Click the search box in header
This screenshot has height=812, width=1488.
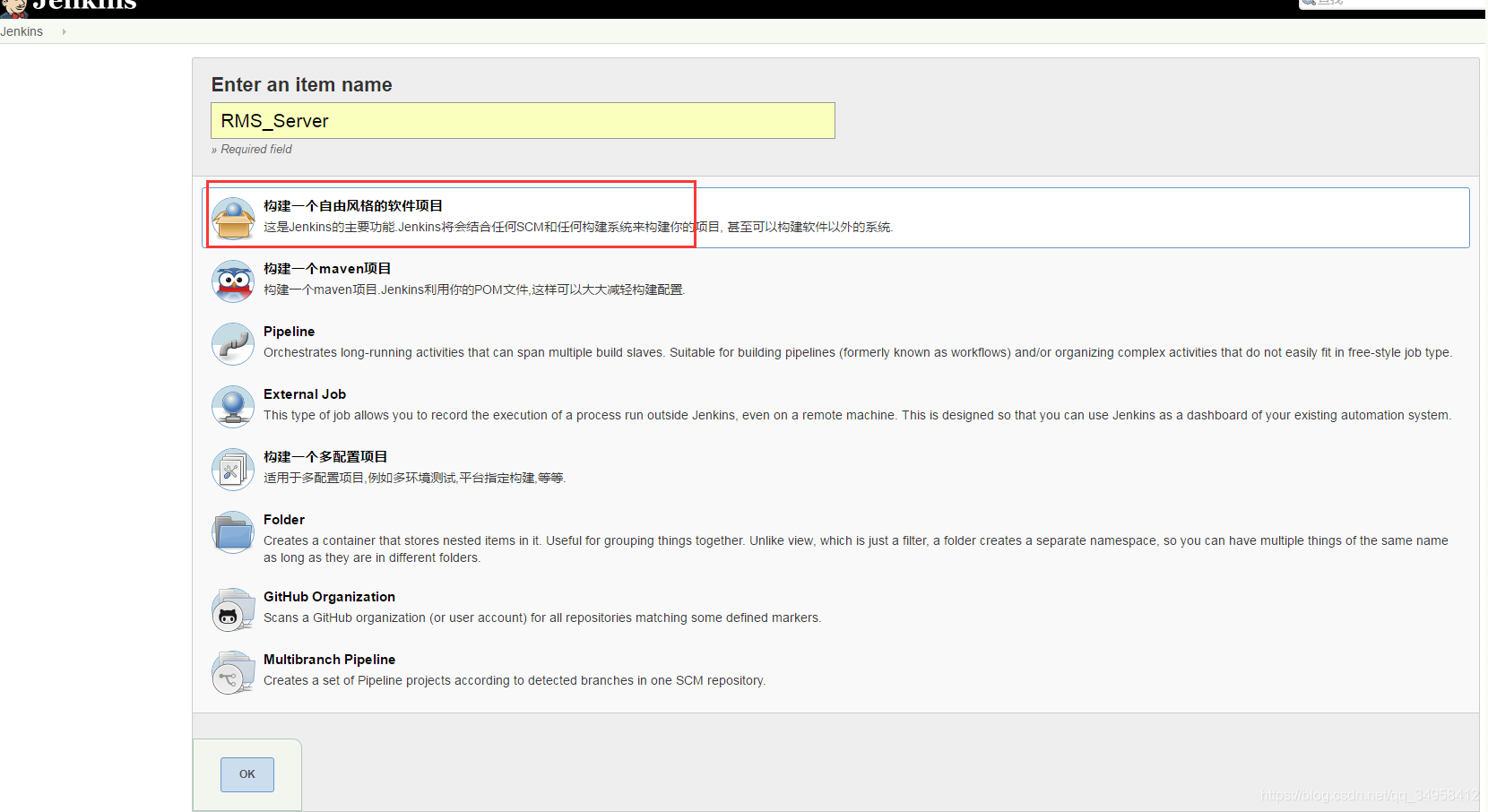click(x=1392, y=4)
